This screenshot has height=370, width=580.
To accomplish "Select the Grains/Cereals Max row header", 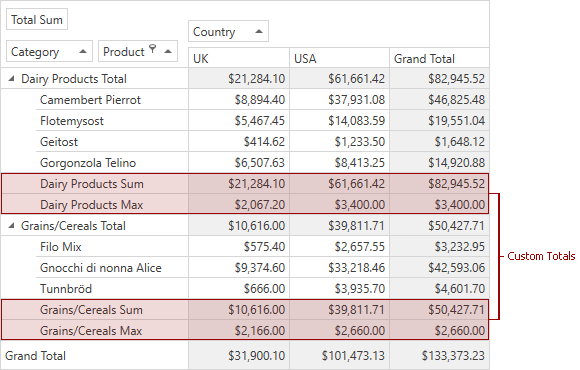I will (x=112, y=330).
